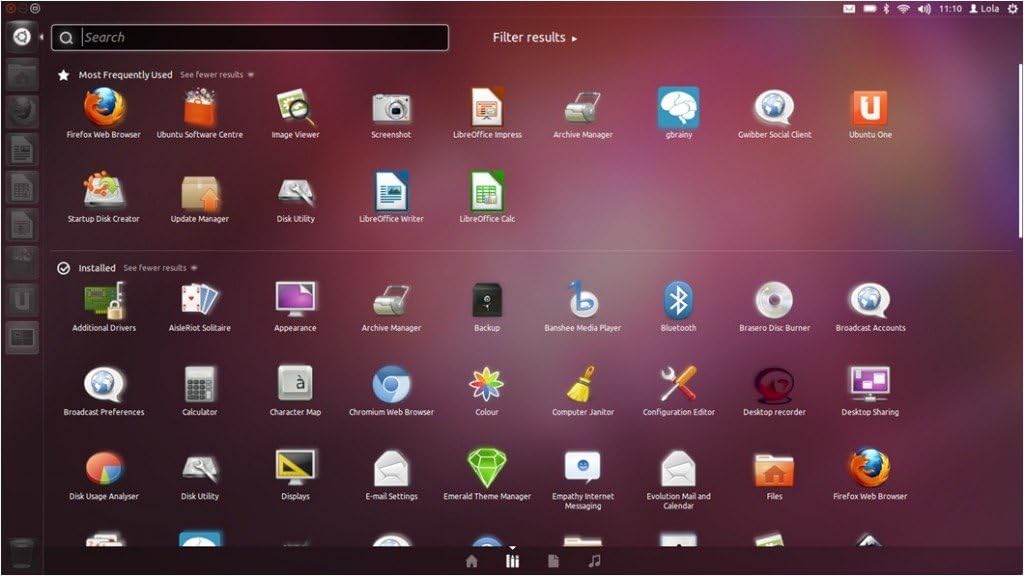Image resolution: width=1024 pixels, height=576 pixels.
Task: Open LibreOffice Impress
Action: [x=487, y=108]
